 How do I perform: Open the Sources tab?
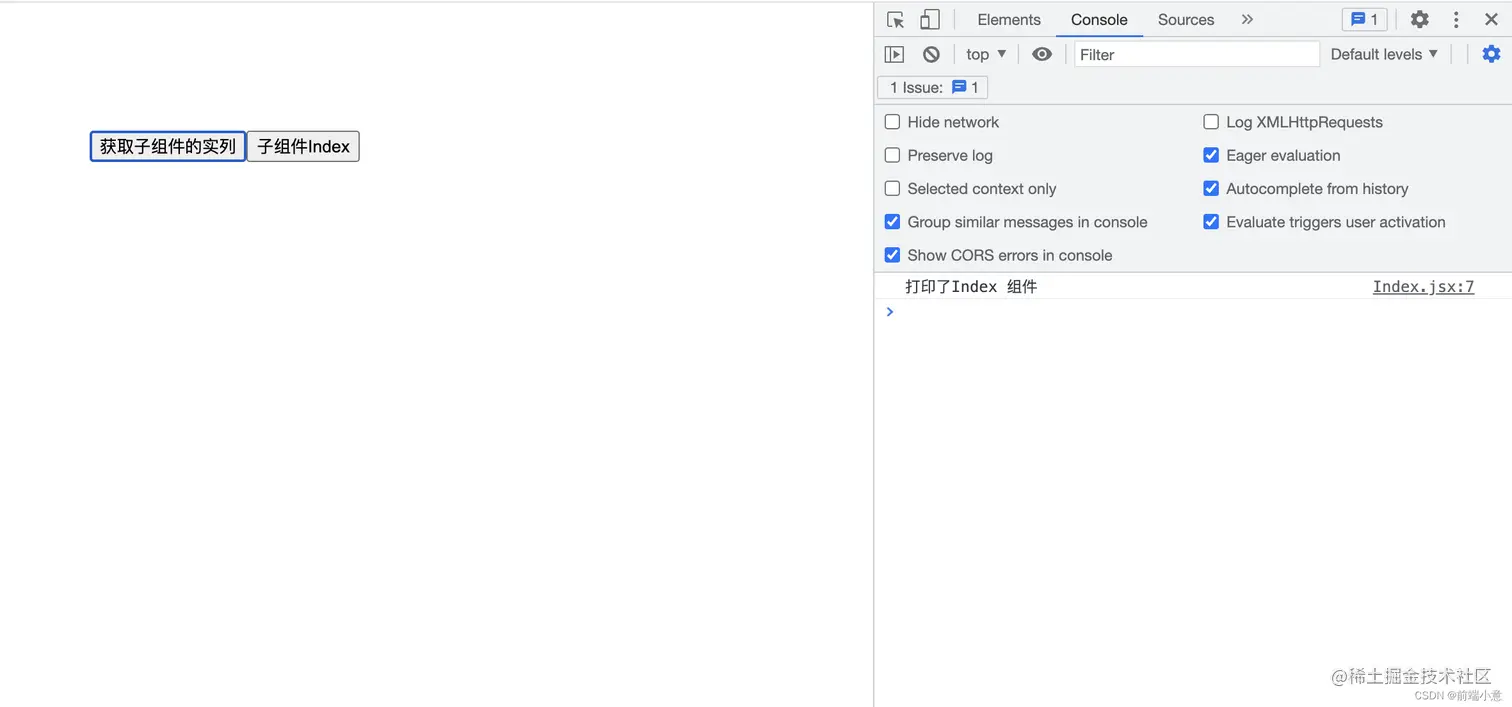point(1186,20)
